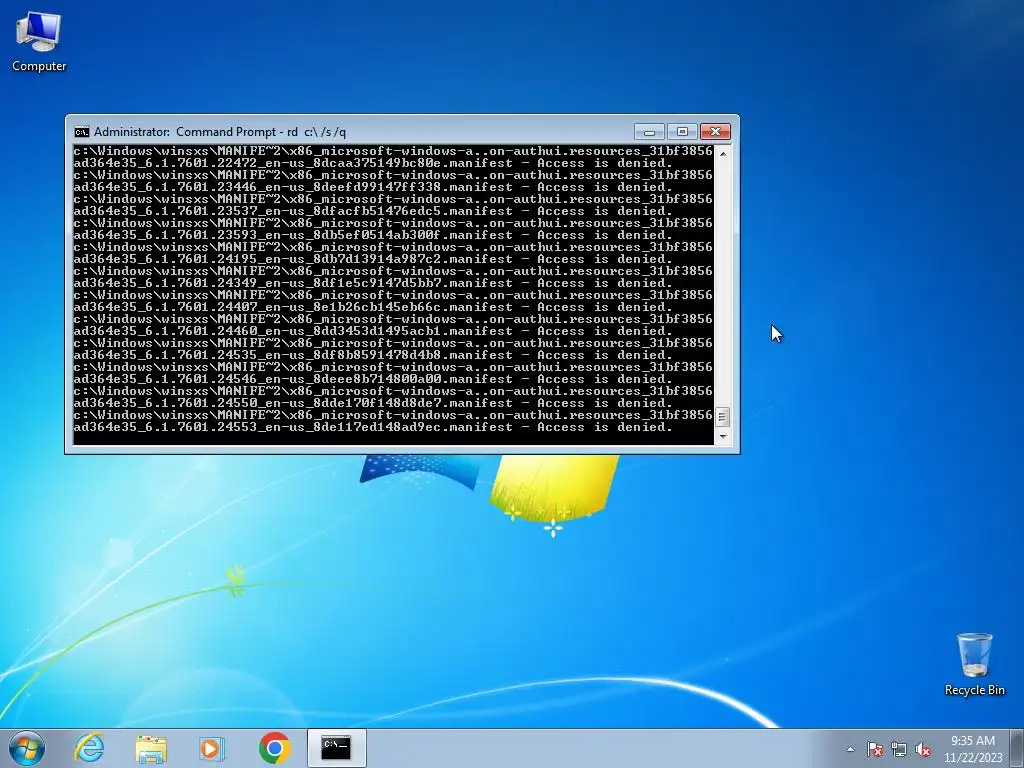Open the Computer desktop icon
Screen dimensions: 1024x768
coord(39,42)
